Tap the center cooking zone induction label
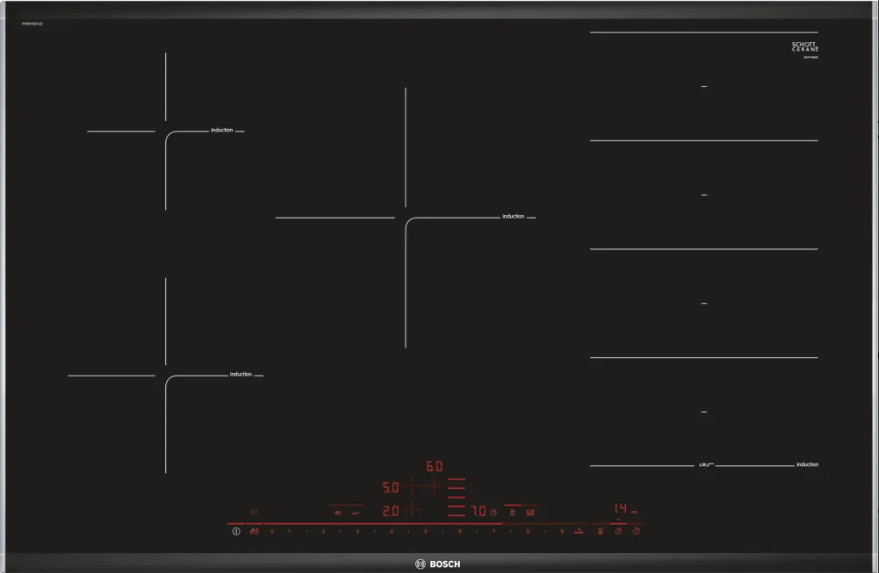Viewport: 879px width, 573px height. click(x=513, y=216)
